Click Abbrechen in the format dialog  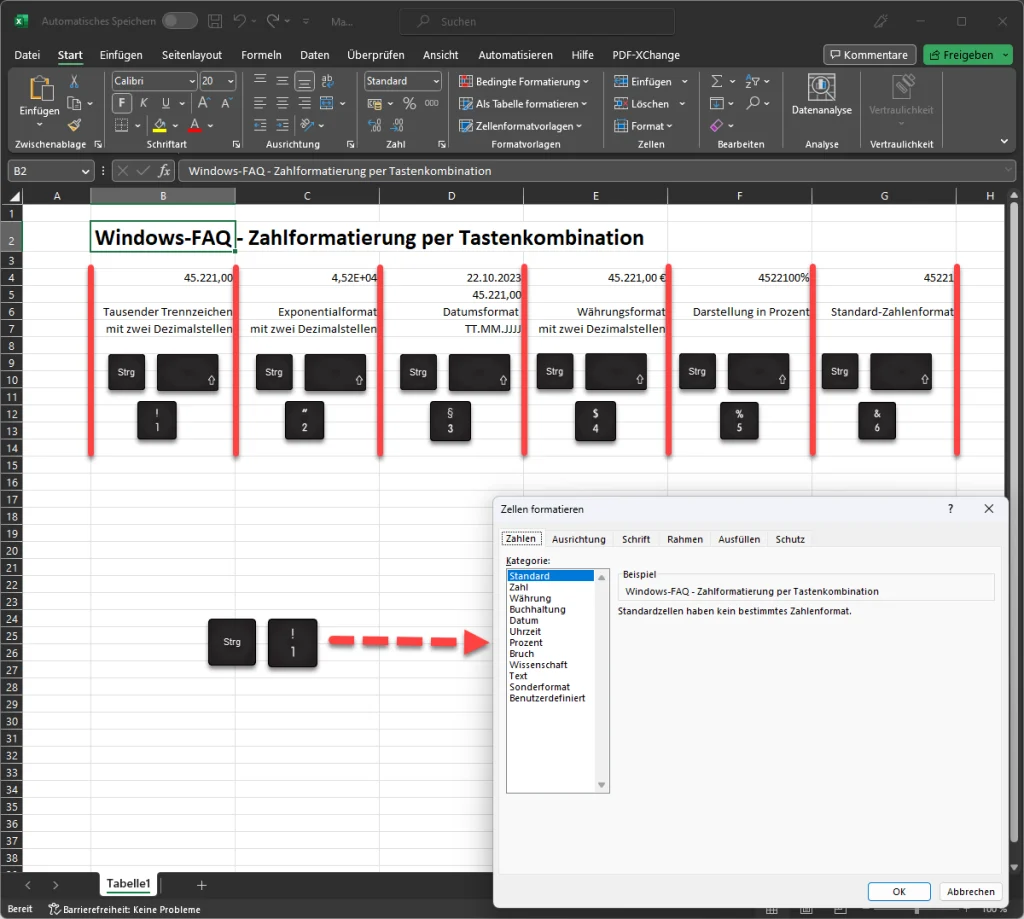970,892
